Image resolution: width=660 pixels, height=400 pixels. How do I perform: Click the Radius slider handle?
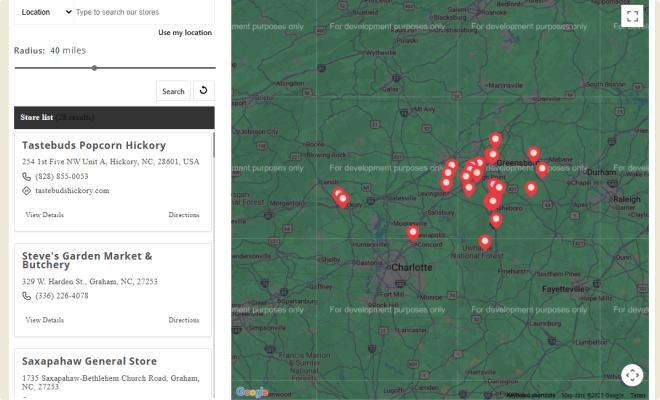(94, 68)
